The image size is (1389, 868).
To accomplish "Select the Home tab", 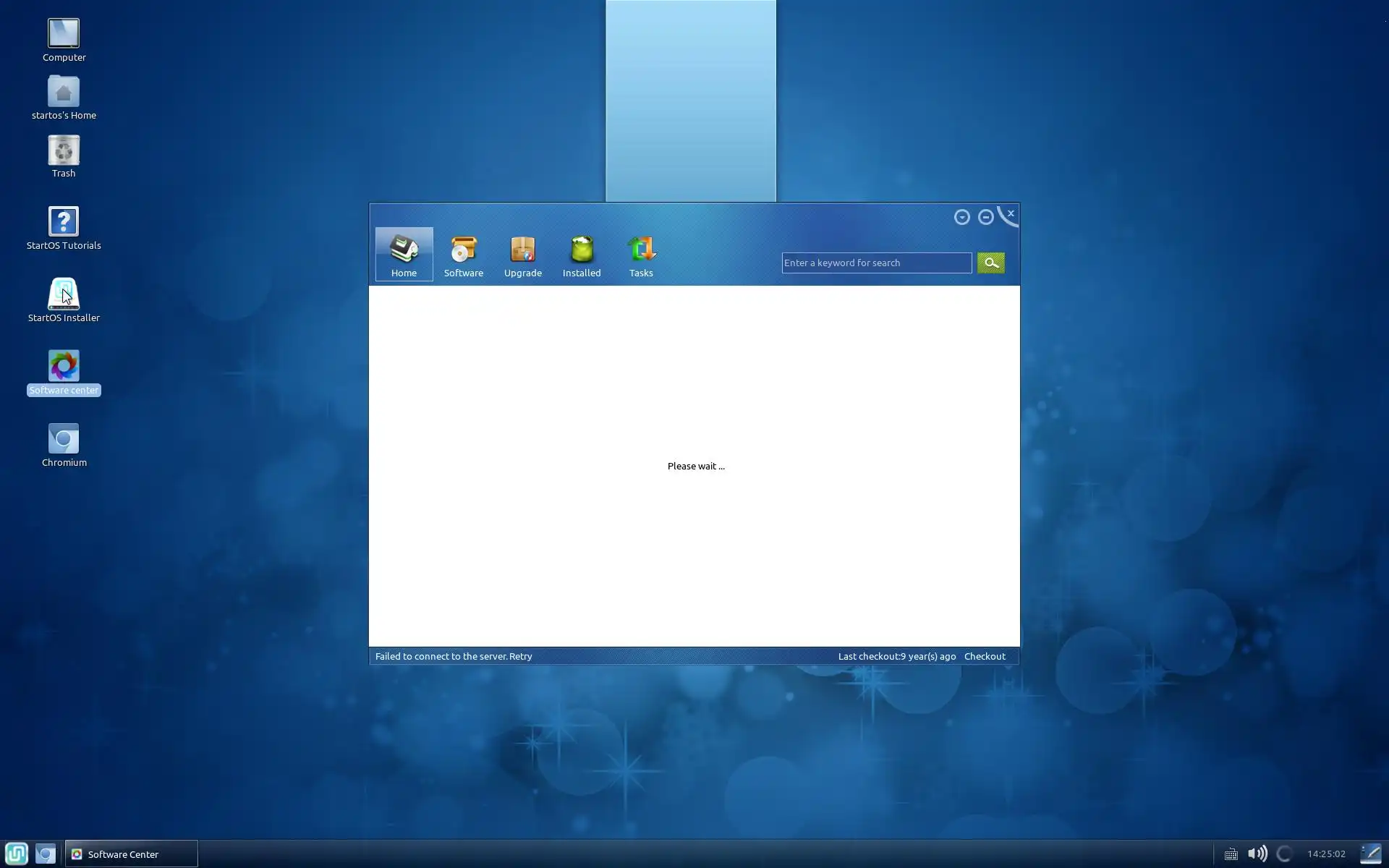I will coord(404,255).
